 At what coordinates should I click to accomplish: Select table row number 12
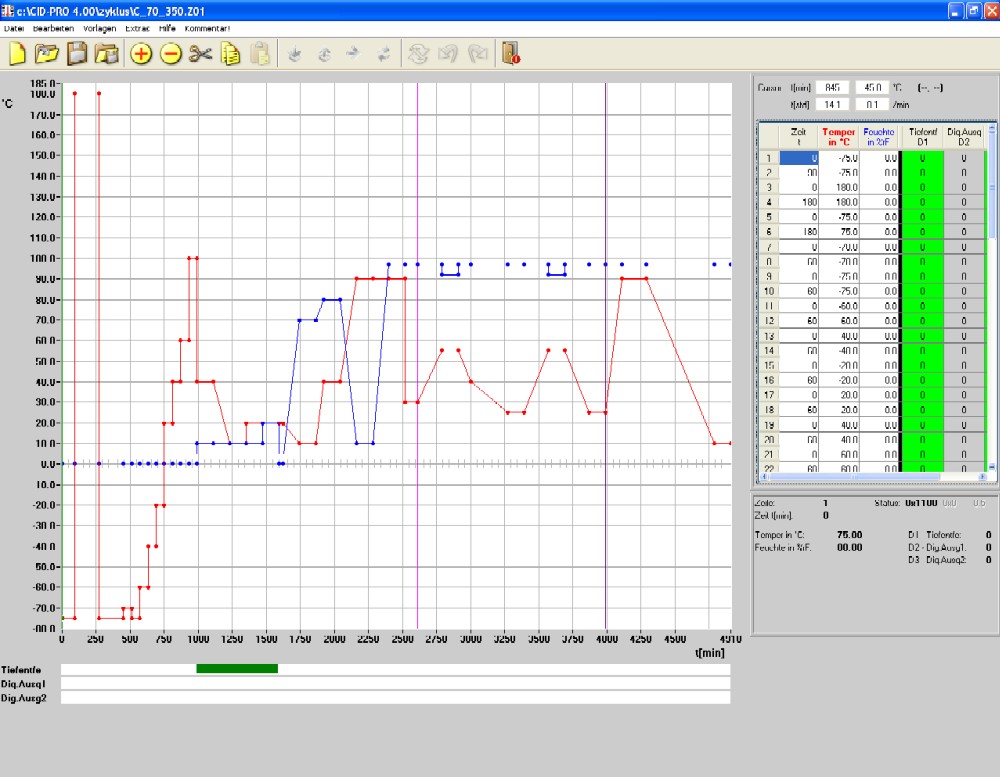click(x=769, y=321)
